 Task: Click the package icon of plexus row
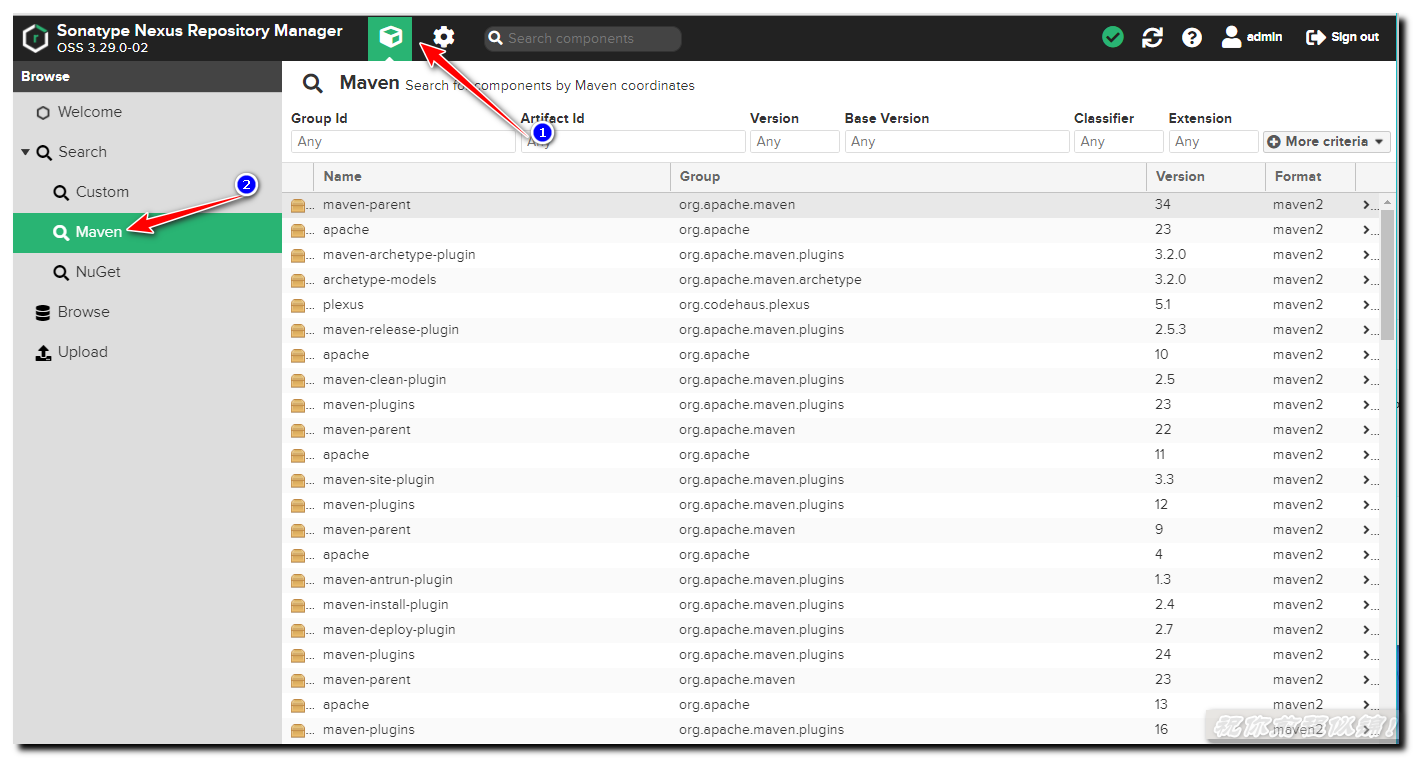click(298, 305)
